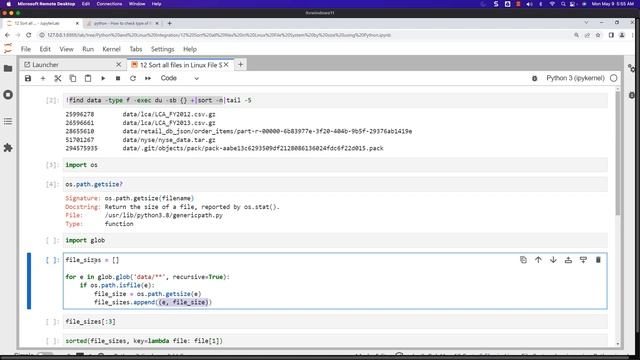Image resolution: width=640 pixels, height=360 pixels.
Task: Move the active cell up
Action: click(538, 260)
